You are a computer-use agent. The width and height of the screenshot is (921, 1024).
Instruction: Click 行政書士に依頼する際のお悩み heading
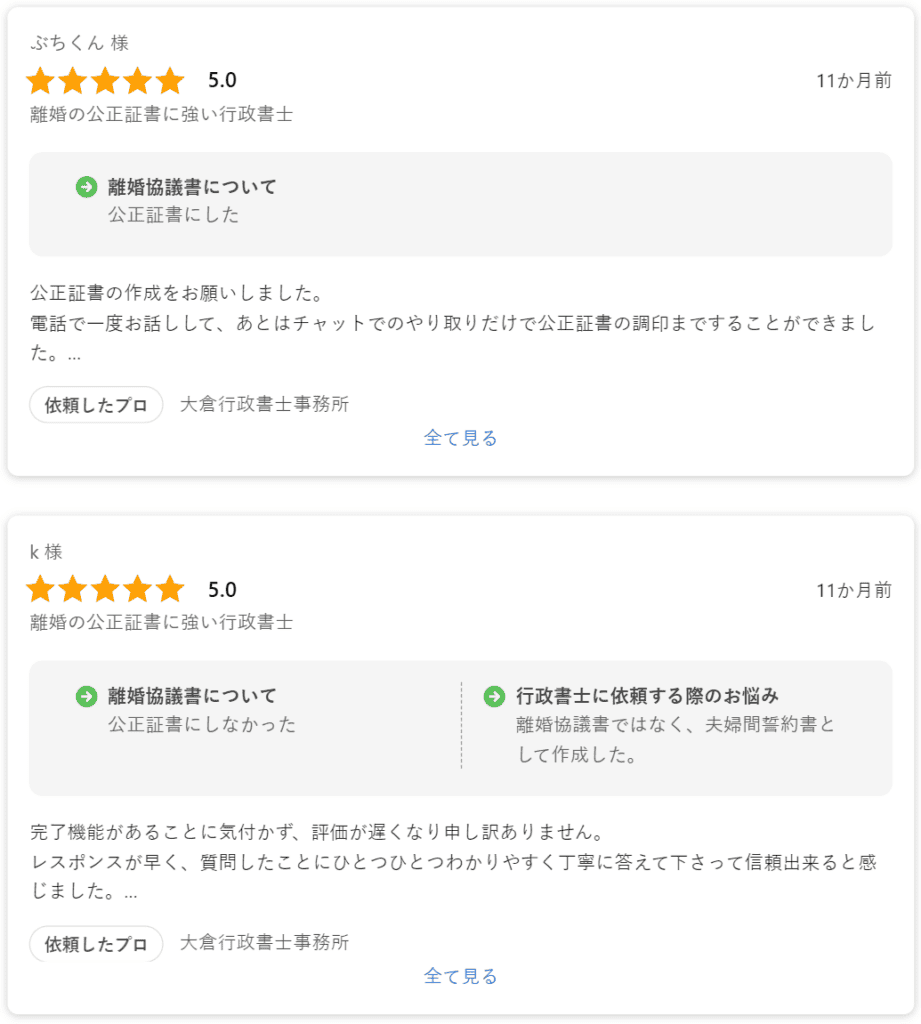click(x=647, y=696)
